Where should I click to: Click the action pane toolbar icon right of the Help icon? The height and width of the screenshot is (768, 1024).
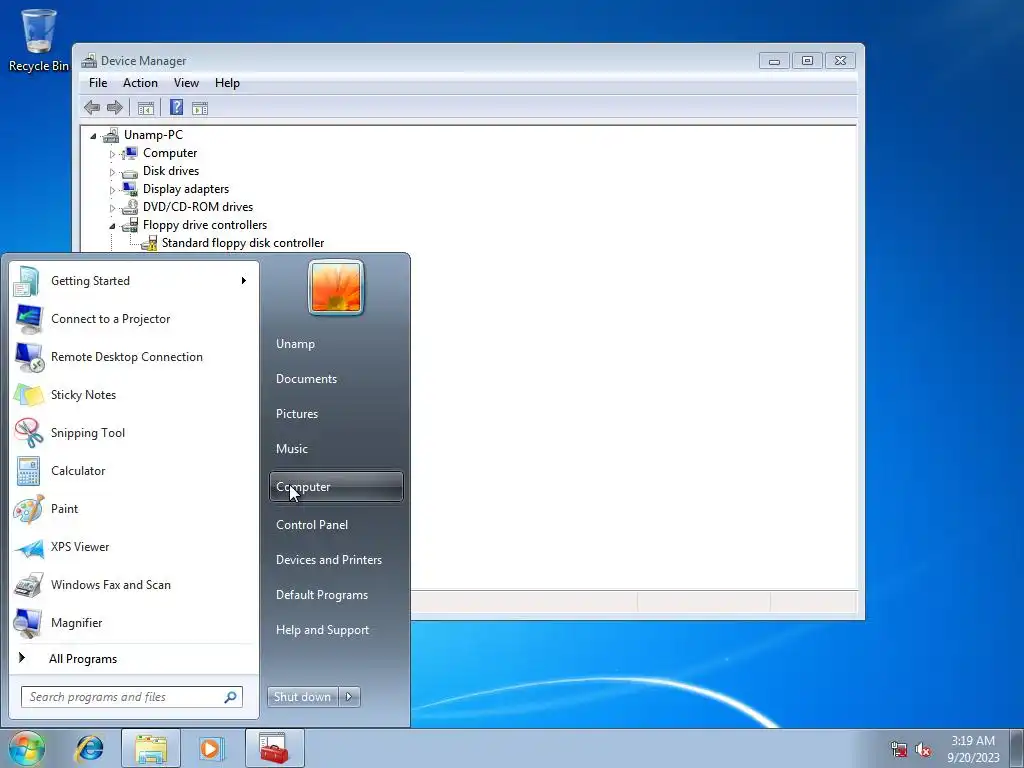tap(200, 108)
